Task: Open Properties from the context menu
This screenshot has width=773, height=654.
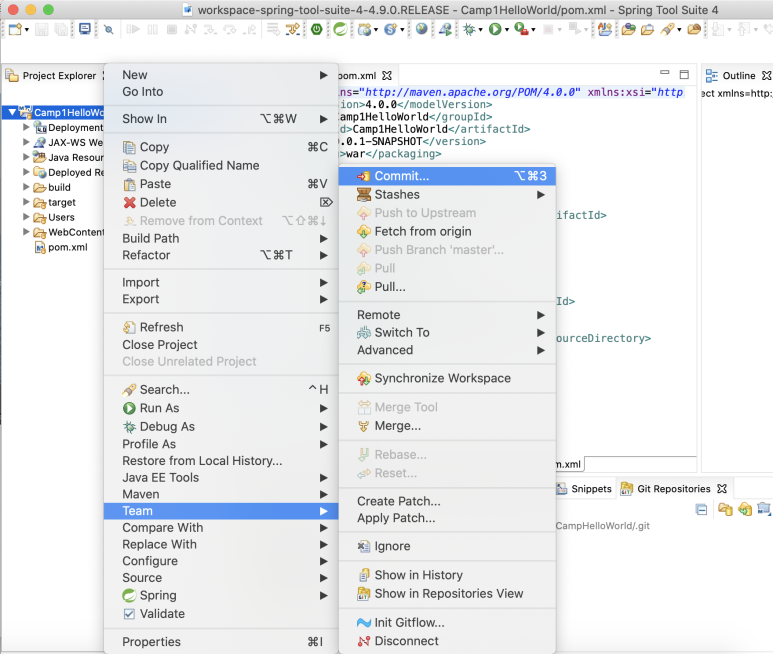Action: [221, 642]
